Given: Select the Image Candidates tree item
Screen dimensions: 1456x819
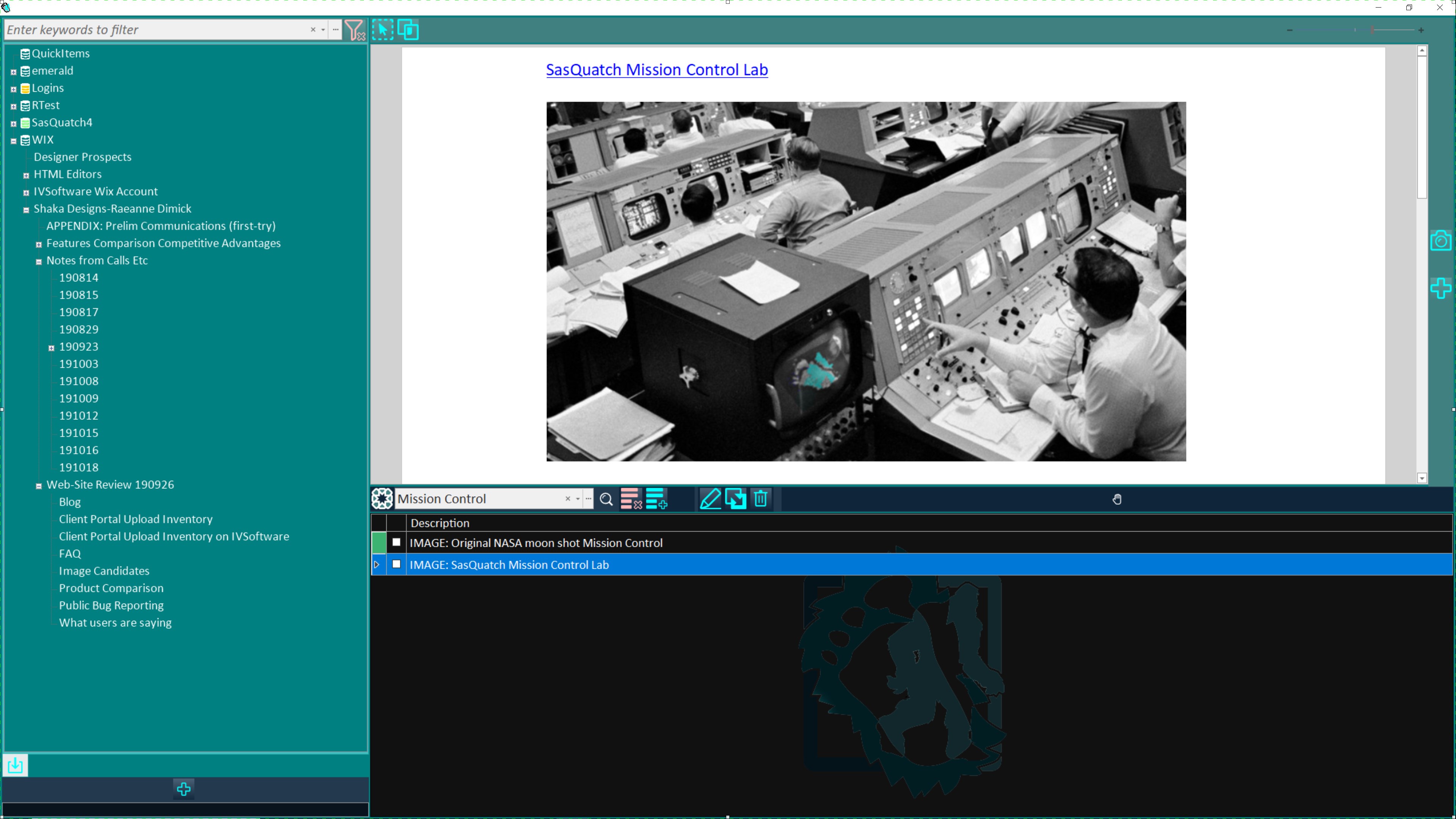Looking at the screenshot, I should coord(104,571).
